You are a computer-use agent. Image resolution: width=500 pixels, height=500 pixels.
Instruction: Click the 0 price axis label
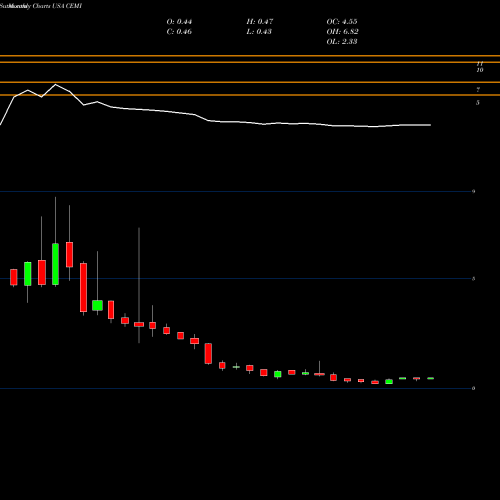click(x=473, y=388)
